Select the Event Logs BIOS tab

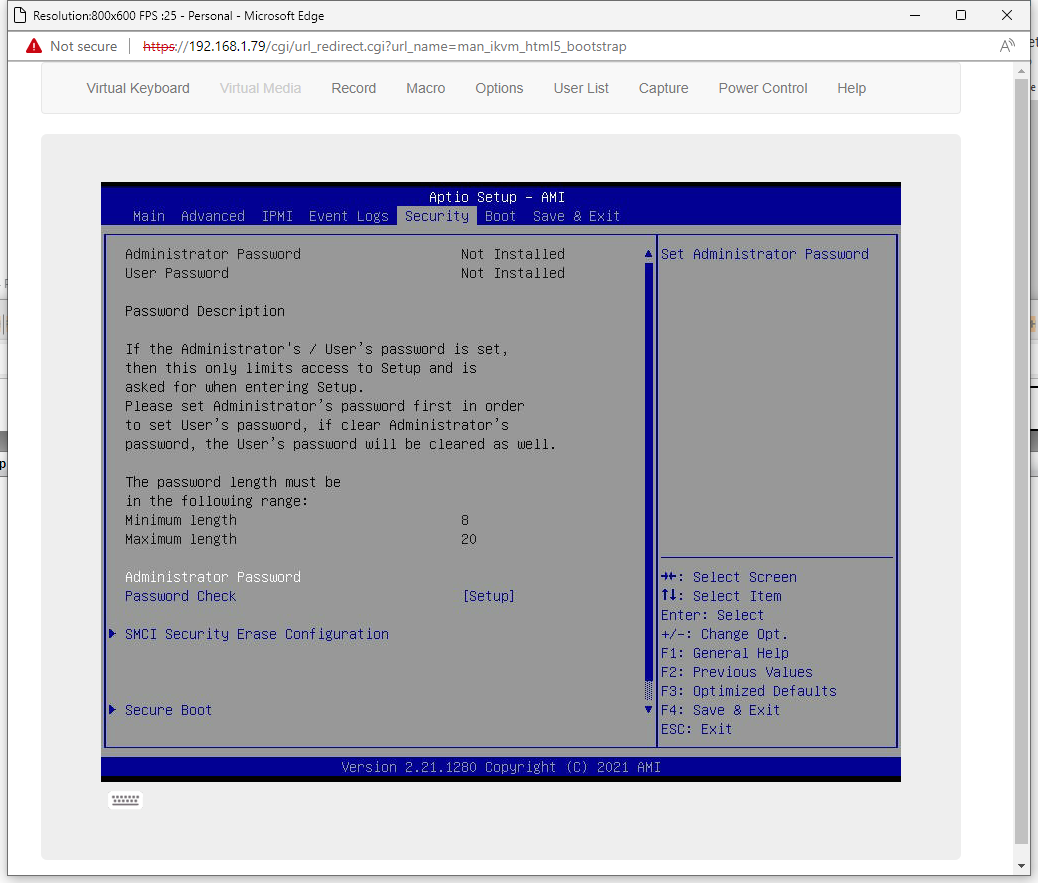pyautogui.click(x=348, y=216)
